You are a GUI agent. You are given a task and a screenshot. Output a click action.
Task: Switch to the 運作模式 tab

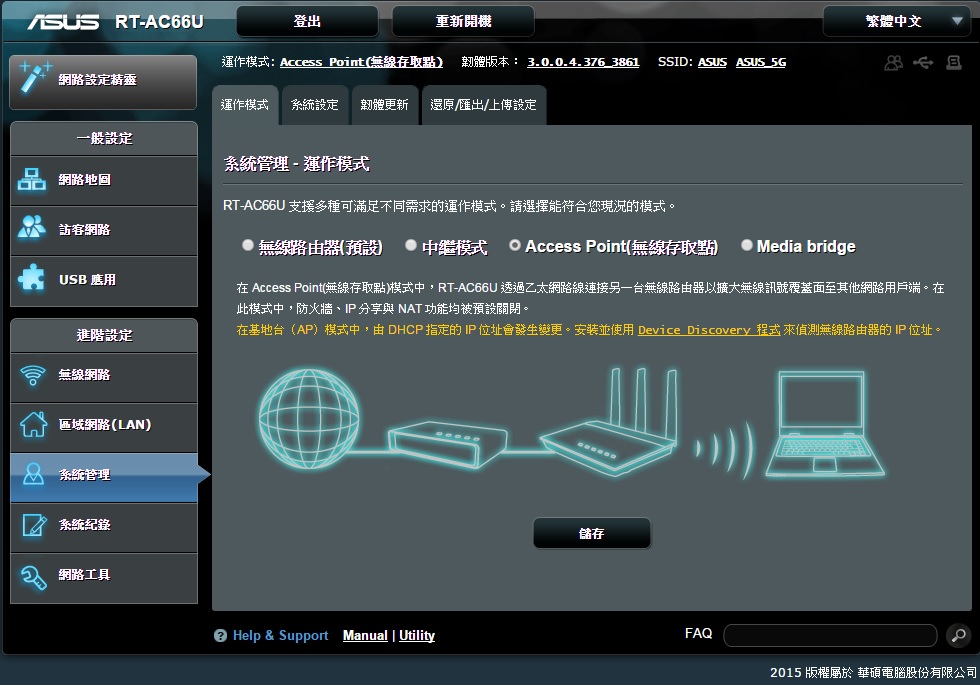pyautogui.click(x=245, y=105)
